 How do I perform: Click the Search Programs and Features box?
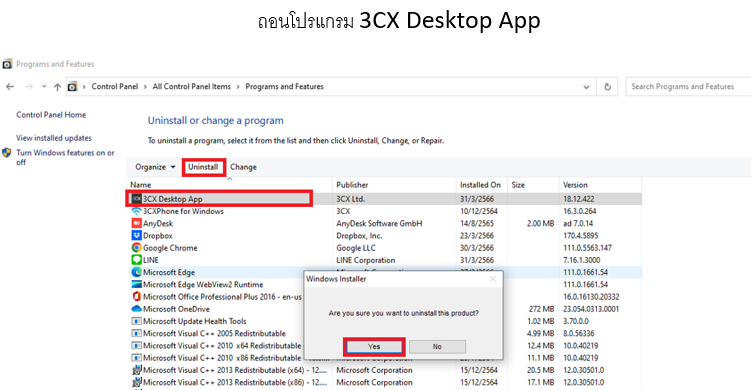click(688, 87)
